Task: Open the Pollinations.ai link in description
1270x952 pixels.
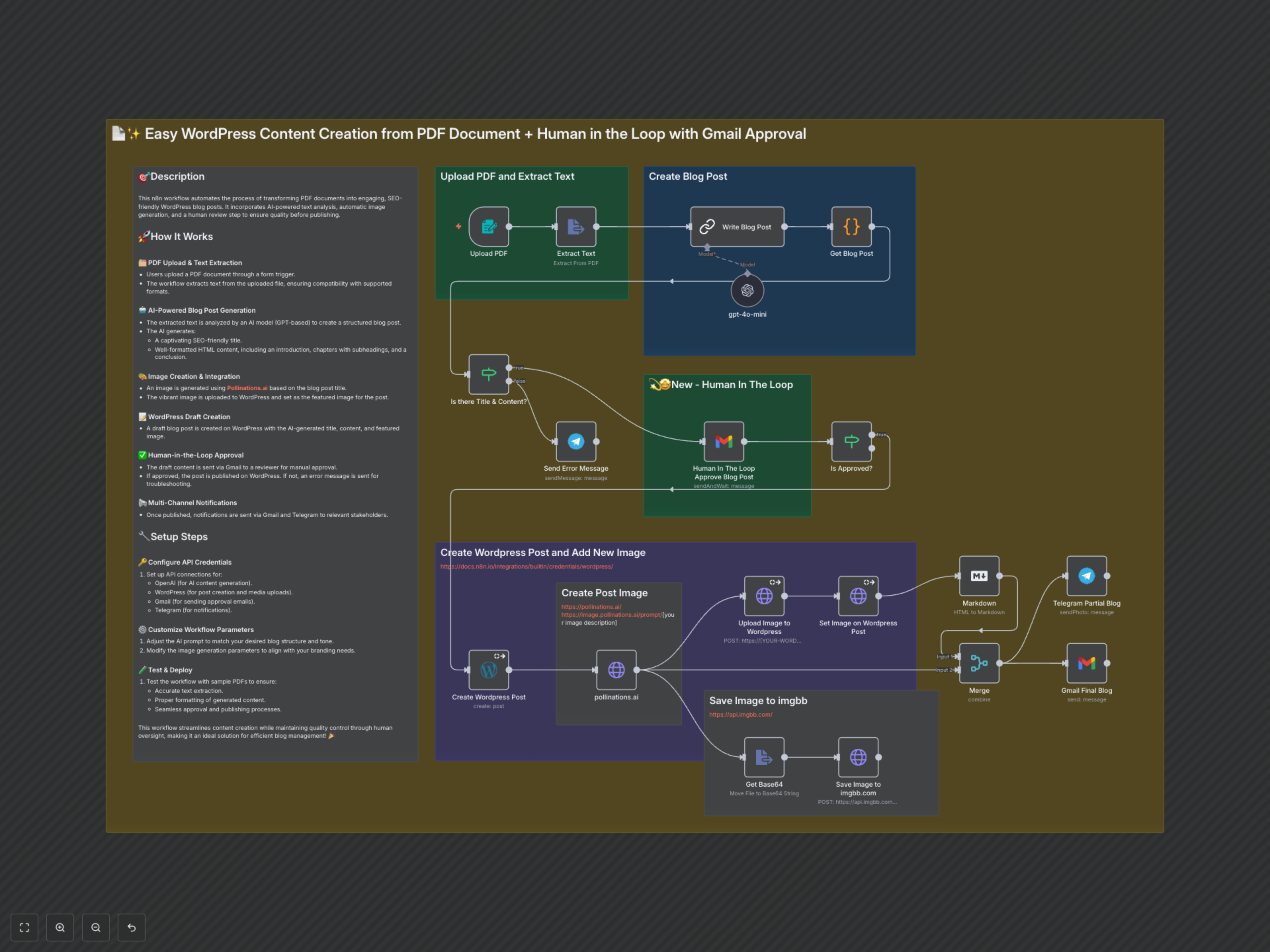Action: coord(247,388)
